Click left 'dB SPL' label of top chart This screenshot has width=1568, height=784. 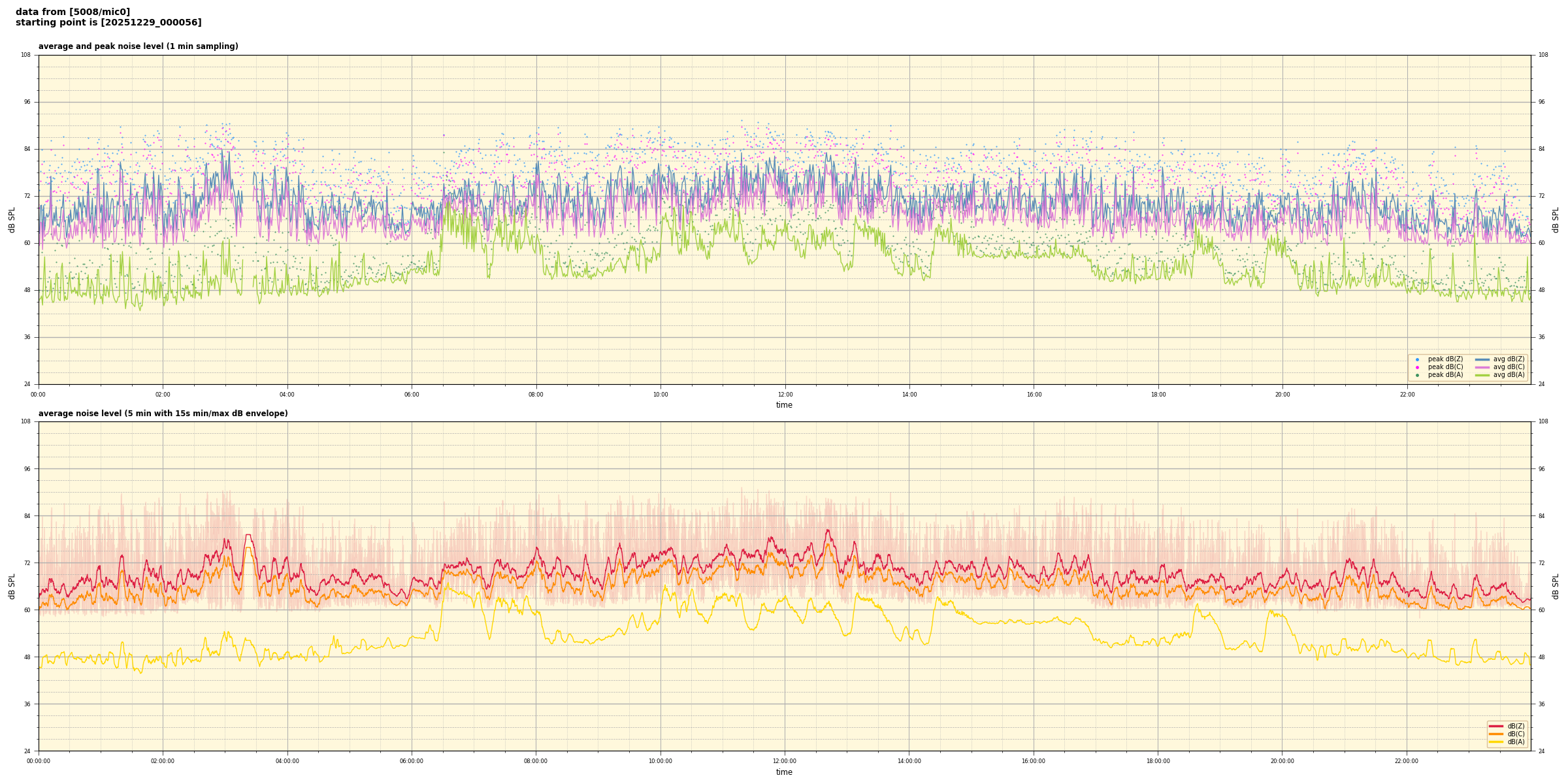(12, 220)
